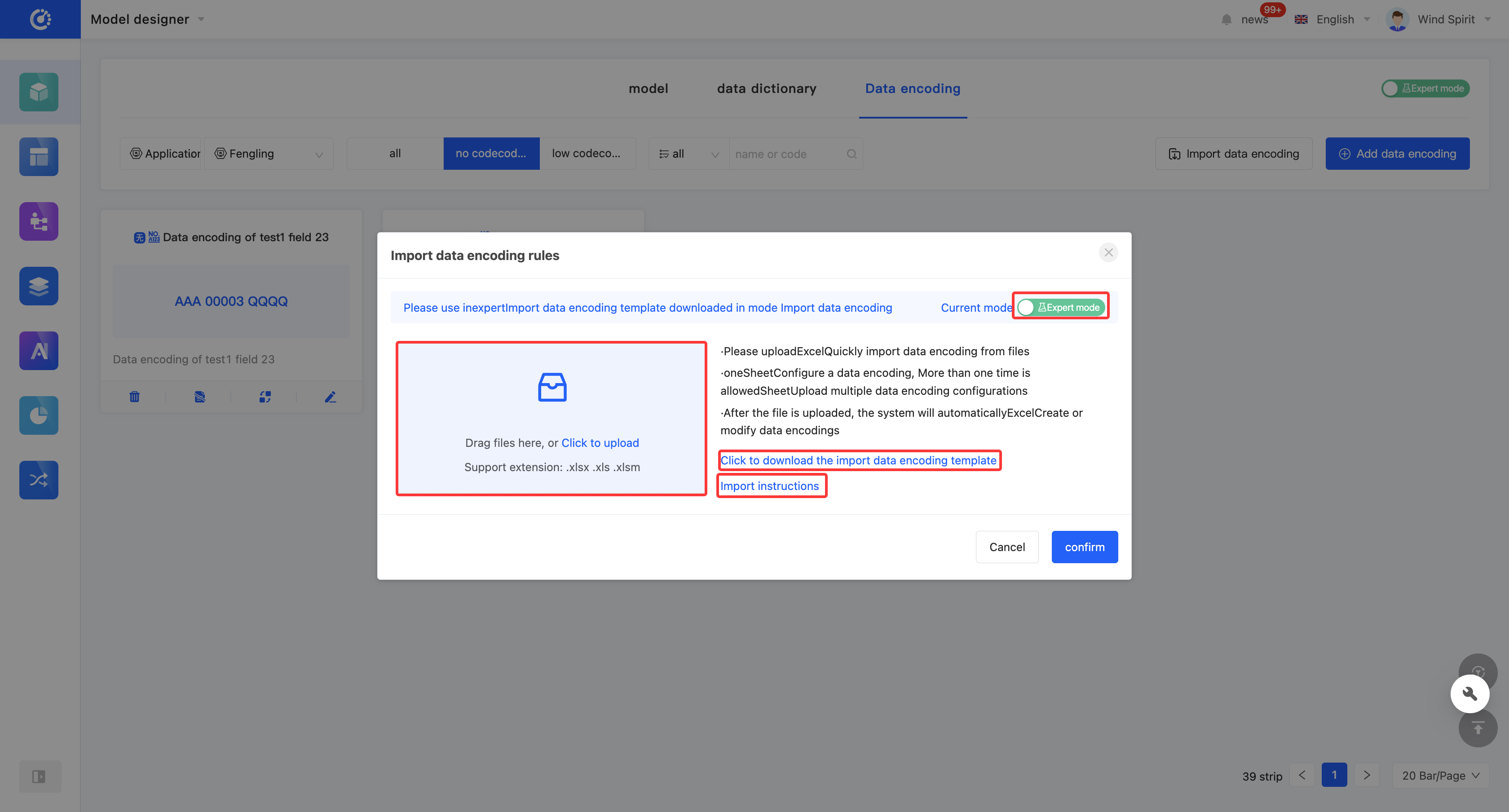
Task: Toggle Expert mode switch in dialog
Action: [x=1061, y=308]
